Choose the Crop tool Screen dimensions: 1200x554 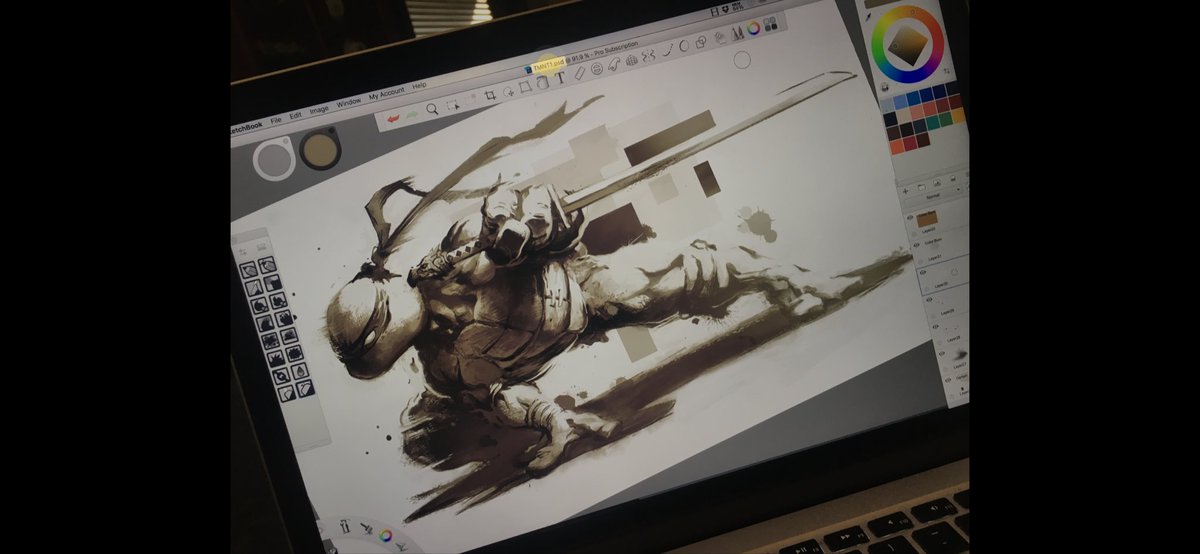(490, 95)
